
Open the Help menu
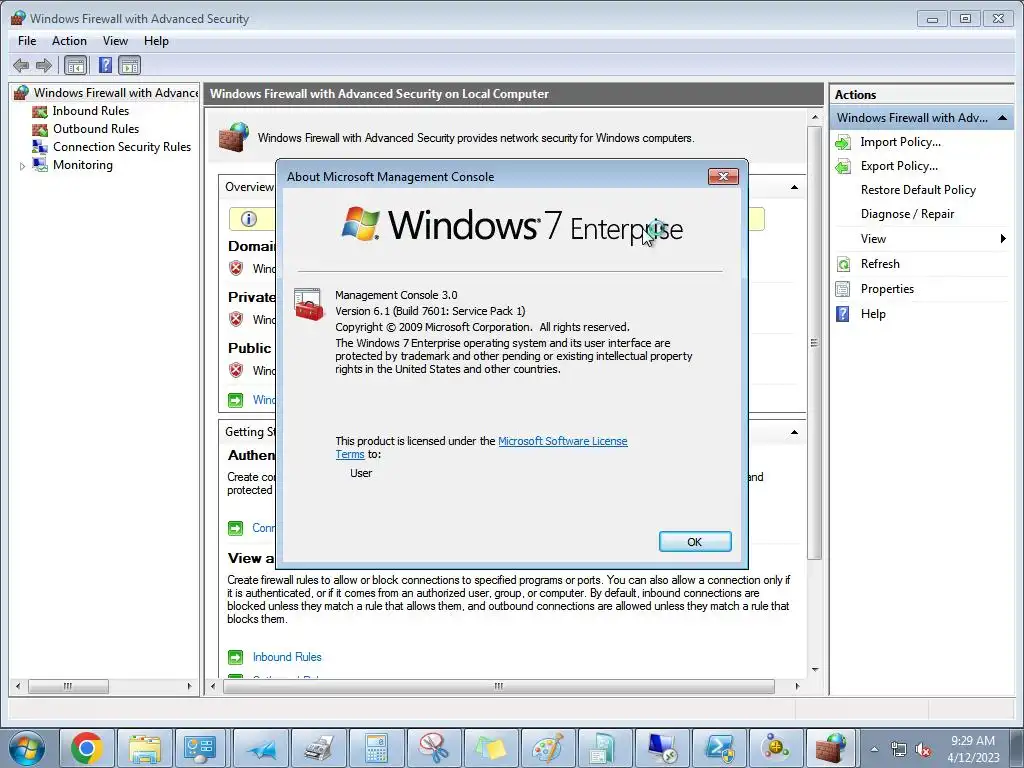156,40
